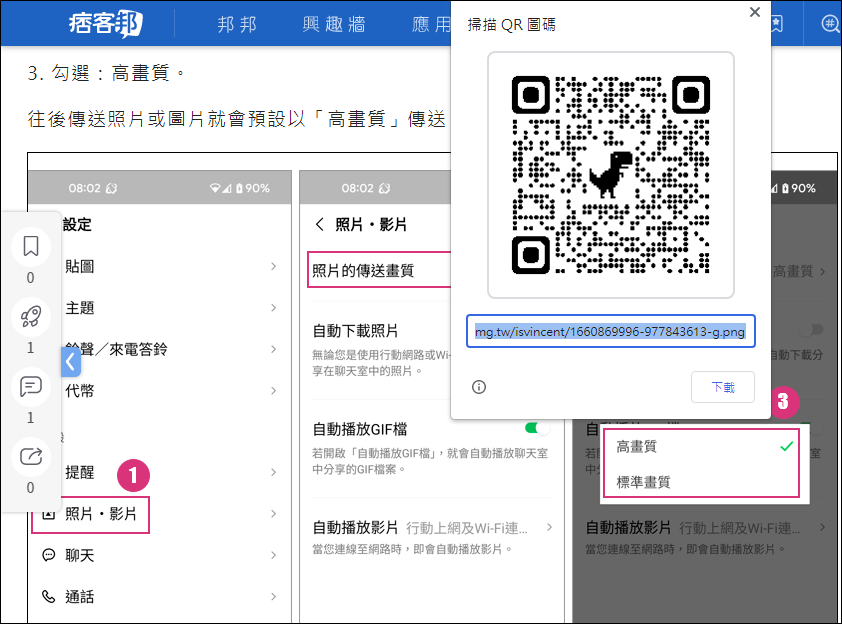
Task: Click the starred bookmark icon in the header
Action: pos(776,23)
